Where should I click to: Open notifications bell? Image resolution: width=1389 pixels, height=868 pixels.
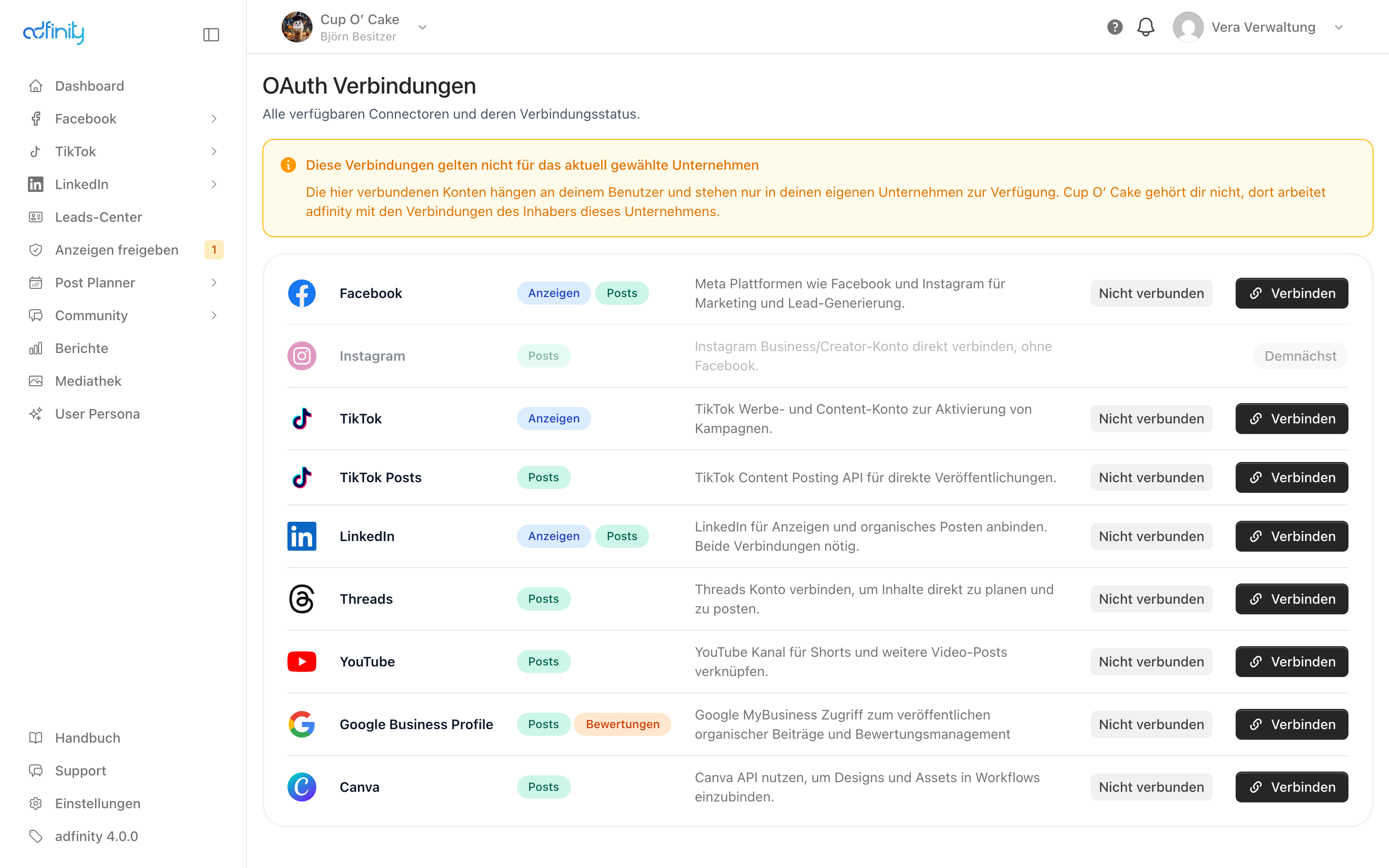[x=1145, y=27]
